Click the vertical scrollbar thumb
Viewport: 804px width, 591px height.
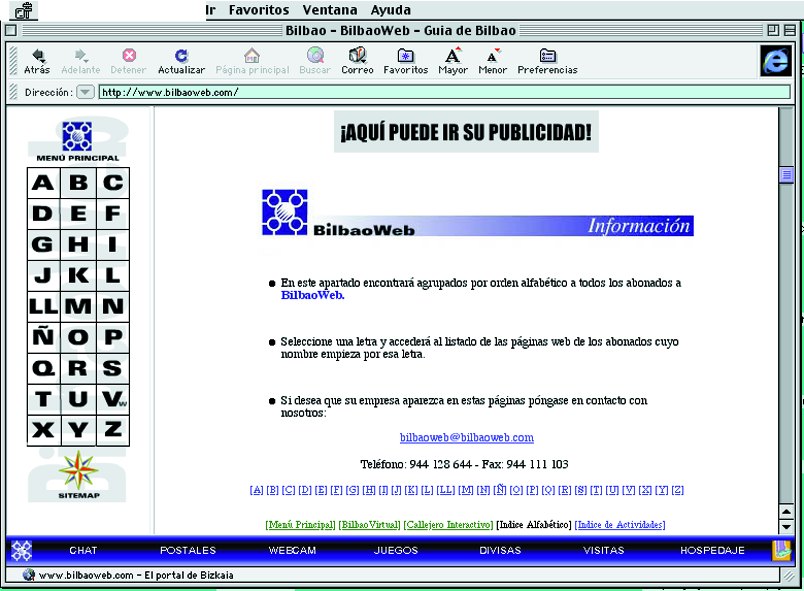point(786,174)
